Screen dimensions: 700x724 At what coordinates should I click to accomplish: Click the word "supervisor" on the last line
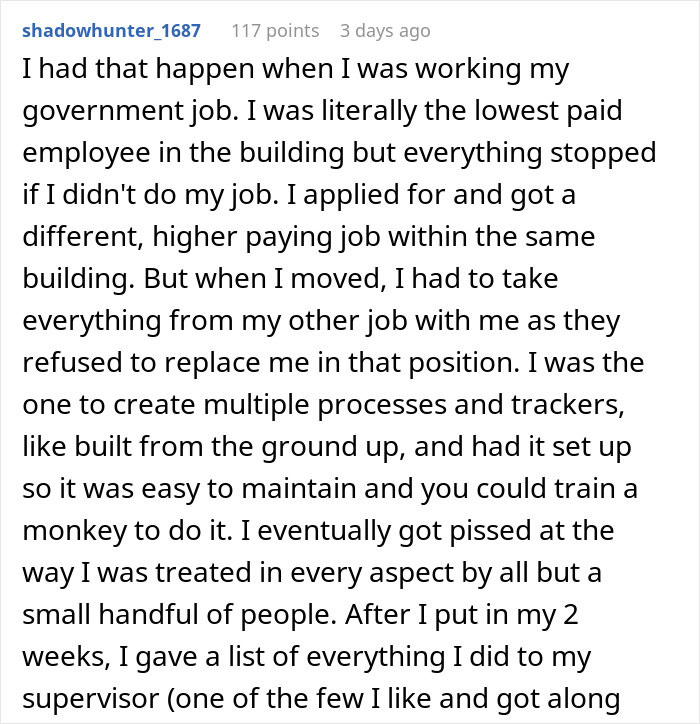coord(91,699)
